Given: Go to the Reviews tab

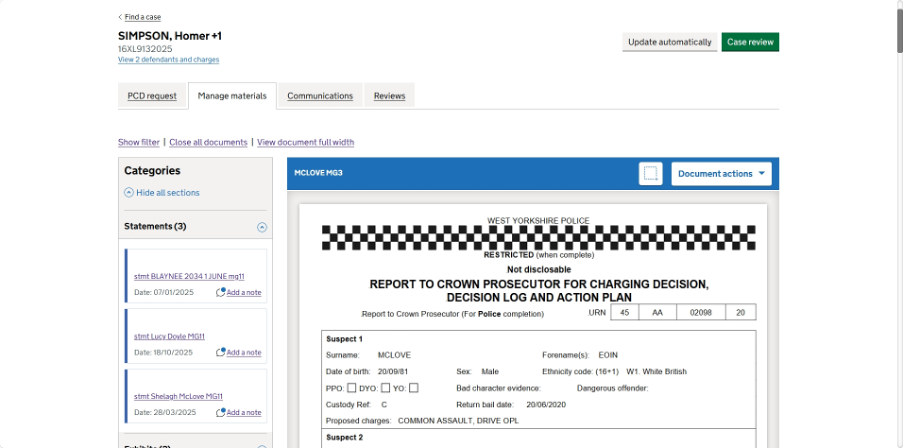Looking at the screenshot, I should 389,96.
